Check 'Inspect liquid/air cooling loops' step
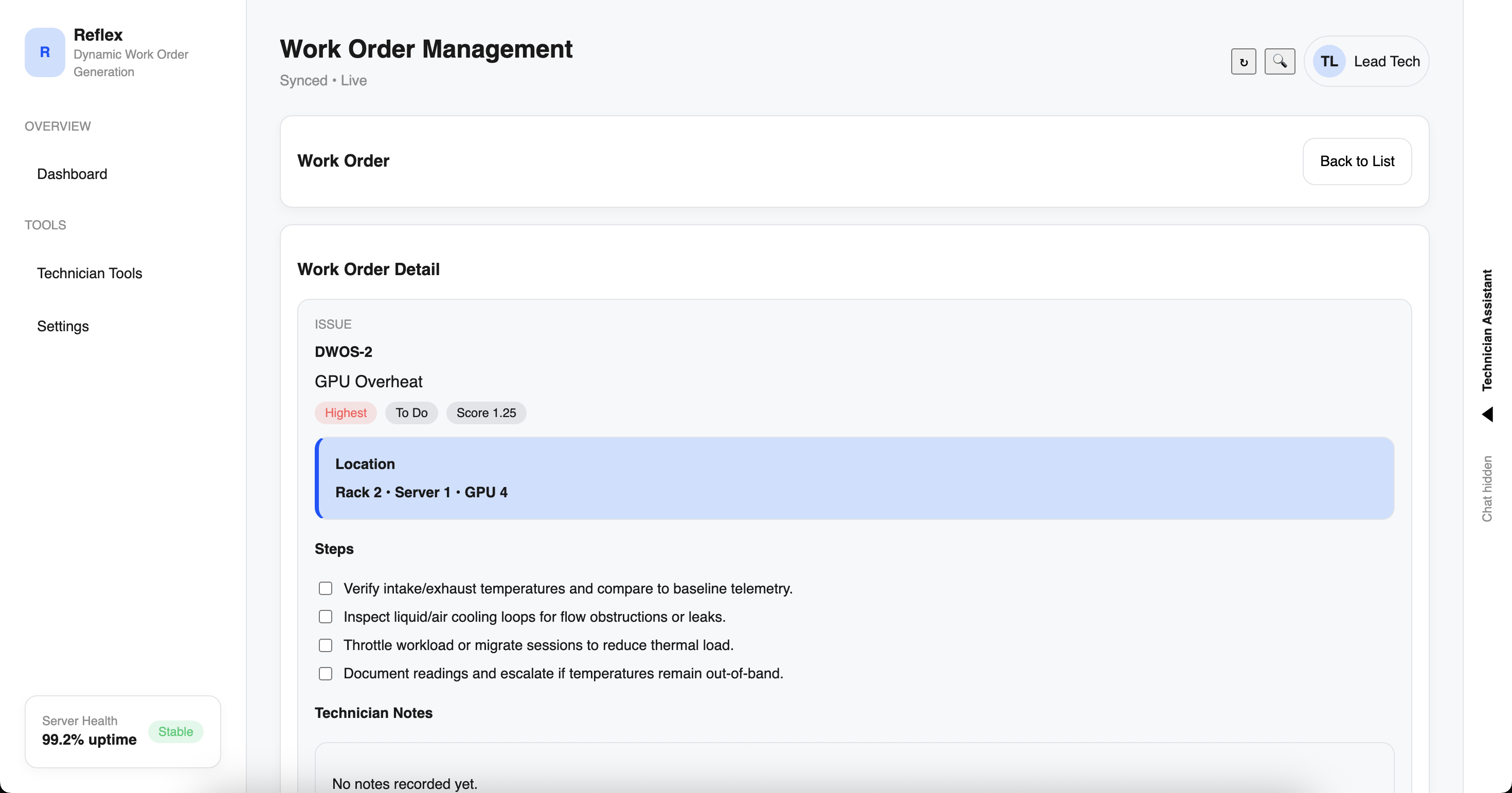Viewport: 1512px width, 793px height. (x=325, y=616)
